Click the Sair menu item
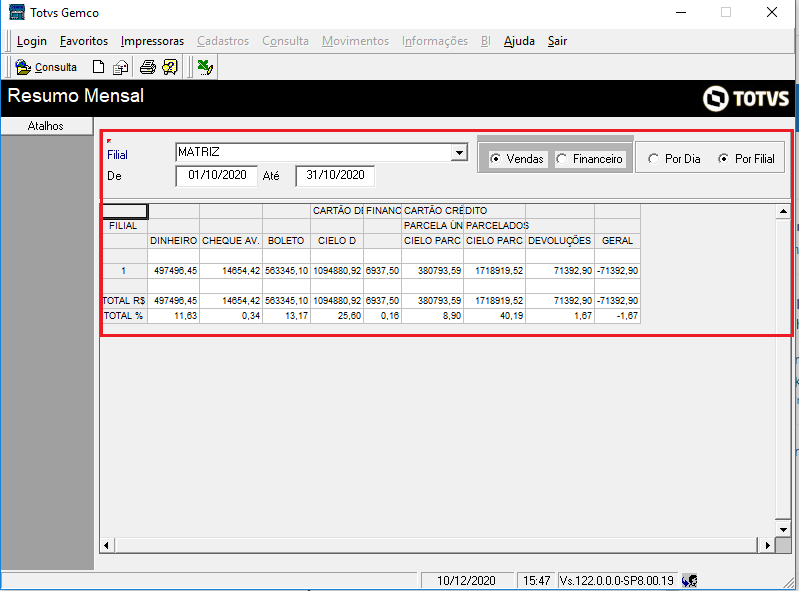Image resolution: width=799 pixels, height=591 pixels. [557, 41]
